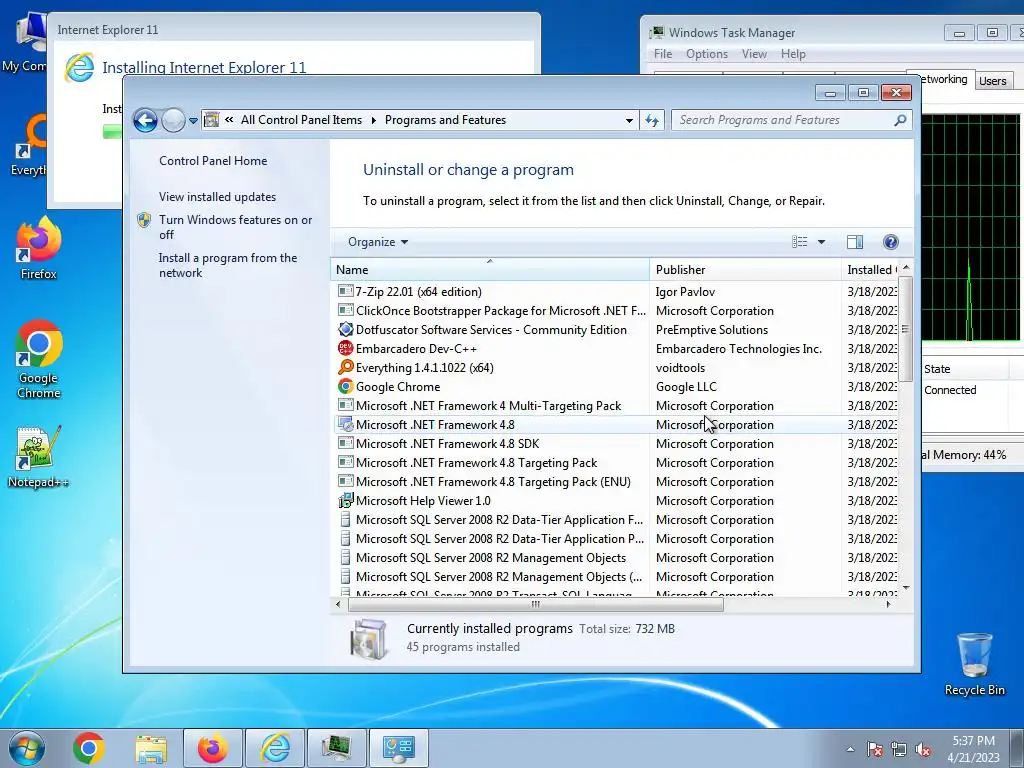Screen dimensions: 1024x768
Task: Click the muted volume tray icon
Action: (x=923, y=749)
